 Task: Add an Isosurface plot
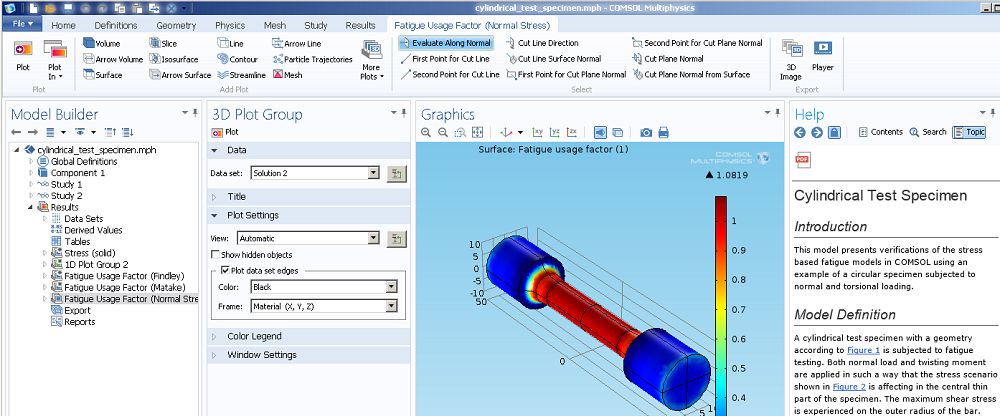coord(173,59)
